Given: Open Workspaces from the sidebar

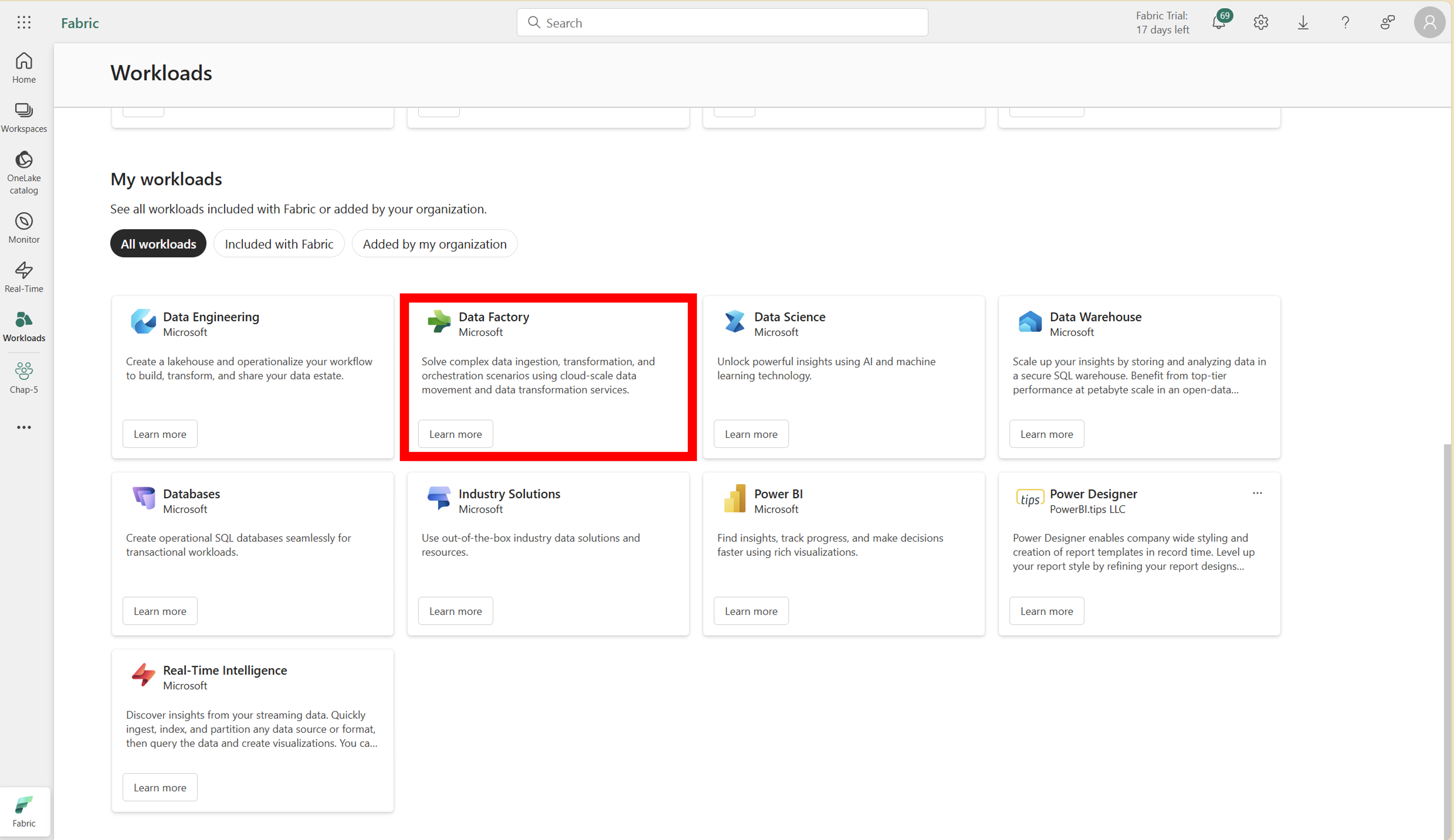Looking at the screenshot, I should click(x=24, y=118).
